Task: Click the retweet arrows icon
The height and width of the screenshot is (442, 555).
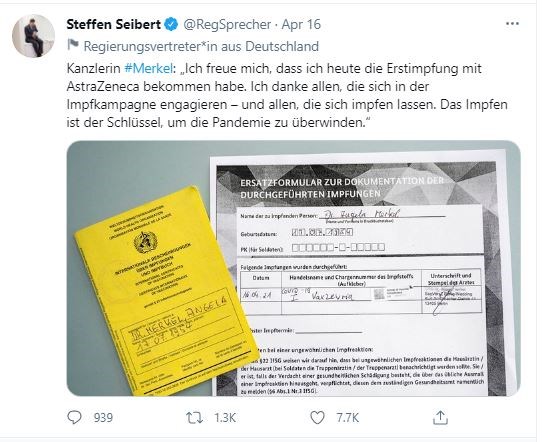Action: click(x=195, y=418)
